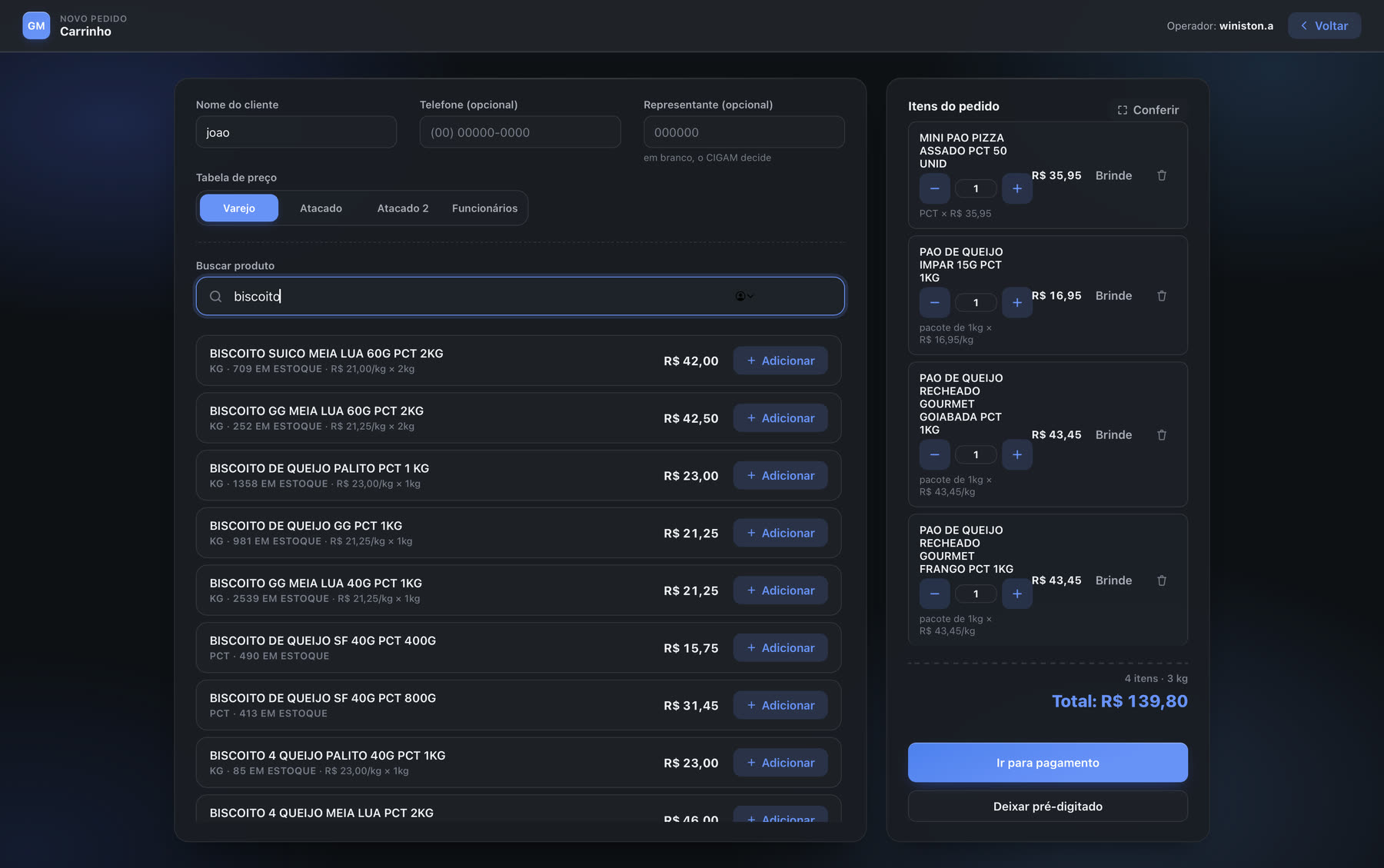The image size is (1384, 868).
Task: Add BISCOITO GG MEIA LUA 60G PCT 2KG
Action: point(780,418)
